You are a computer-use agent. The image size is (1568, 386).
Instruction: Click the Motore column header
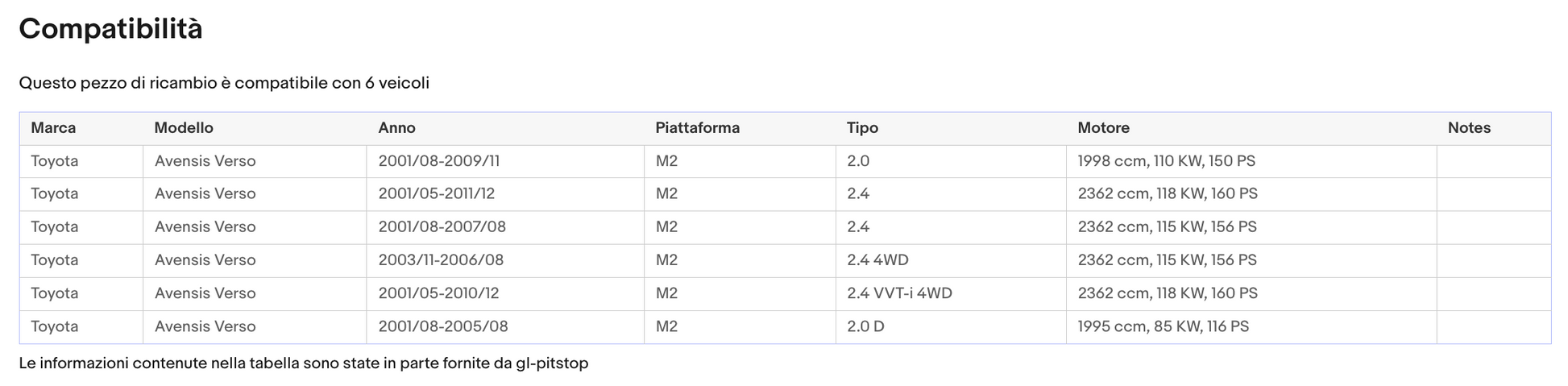coord(1103,128)
